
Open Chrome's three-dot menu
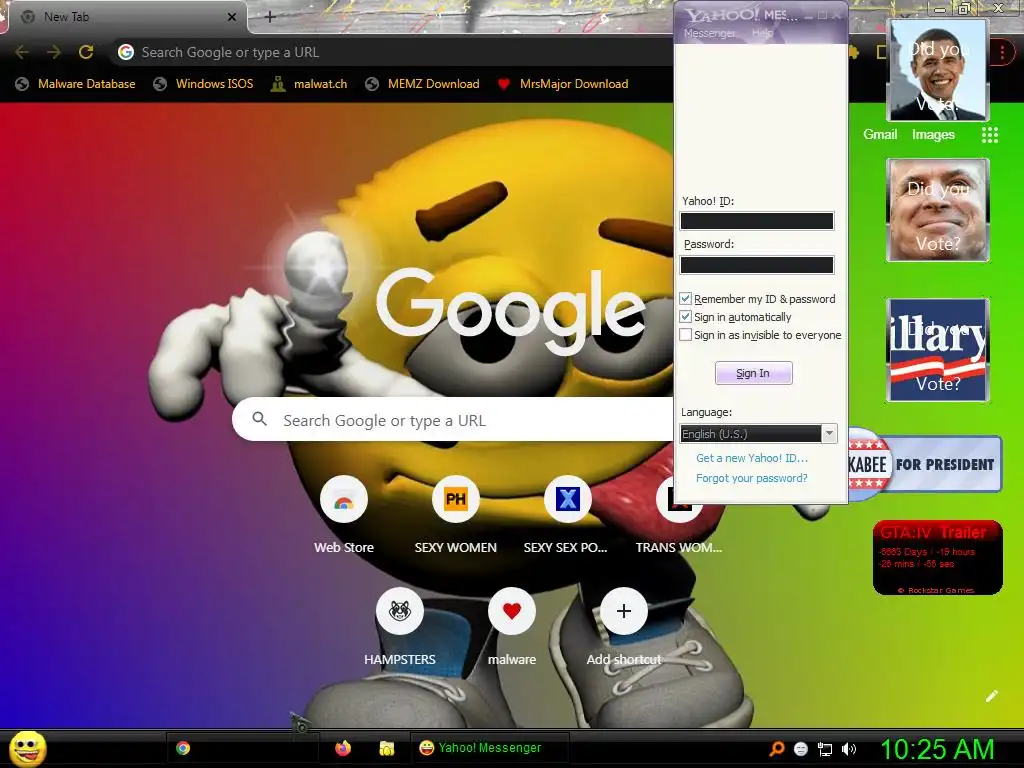pyautogui.click(x=1002, y=52)
